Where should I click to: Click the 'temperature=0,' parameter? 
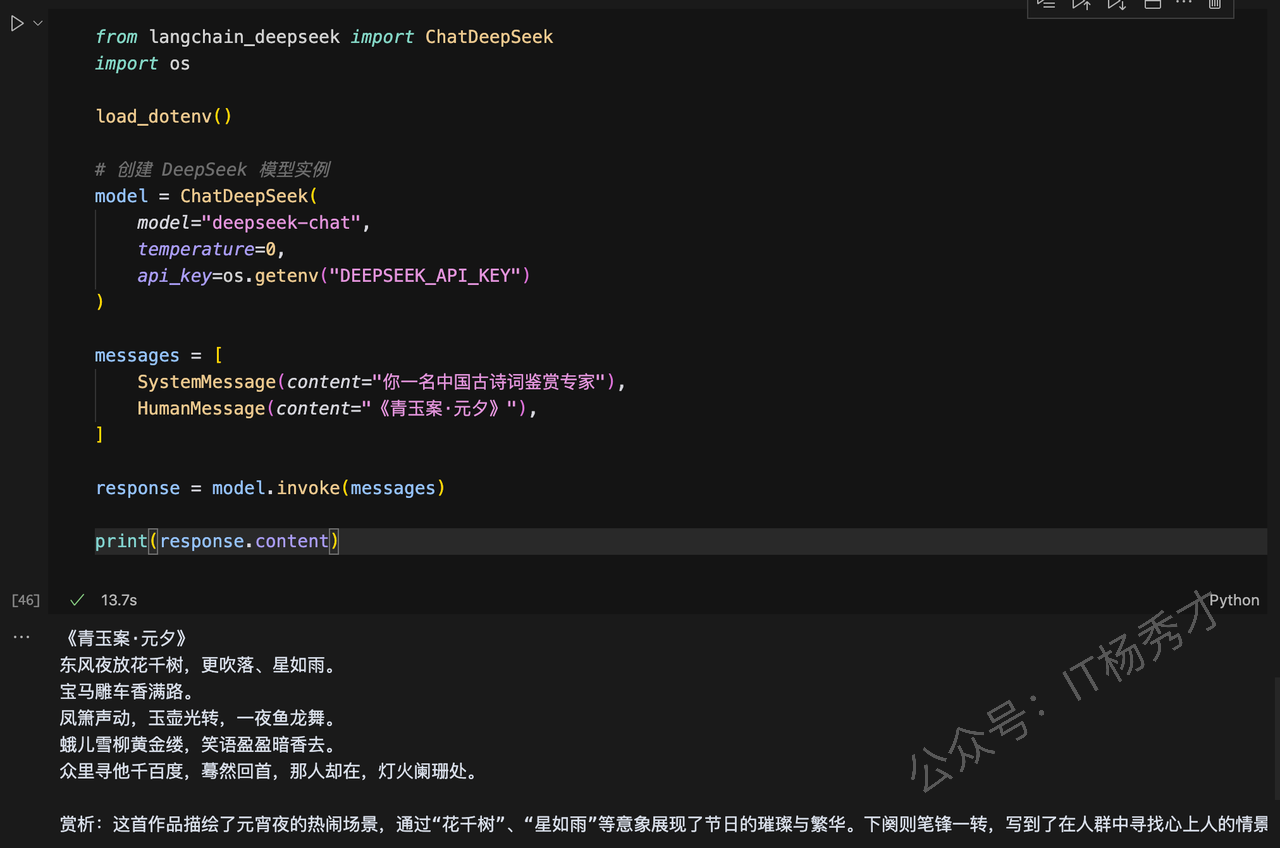click(211, 249)
